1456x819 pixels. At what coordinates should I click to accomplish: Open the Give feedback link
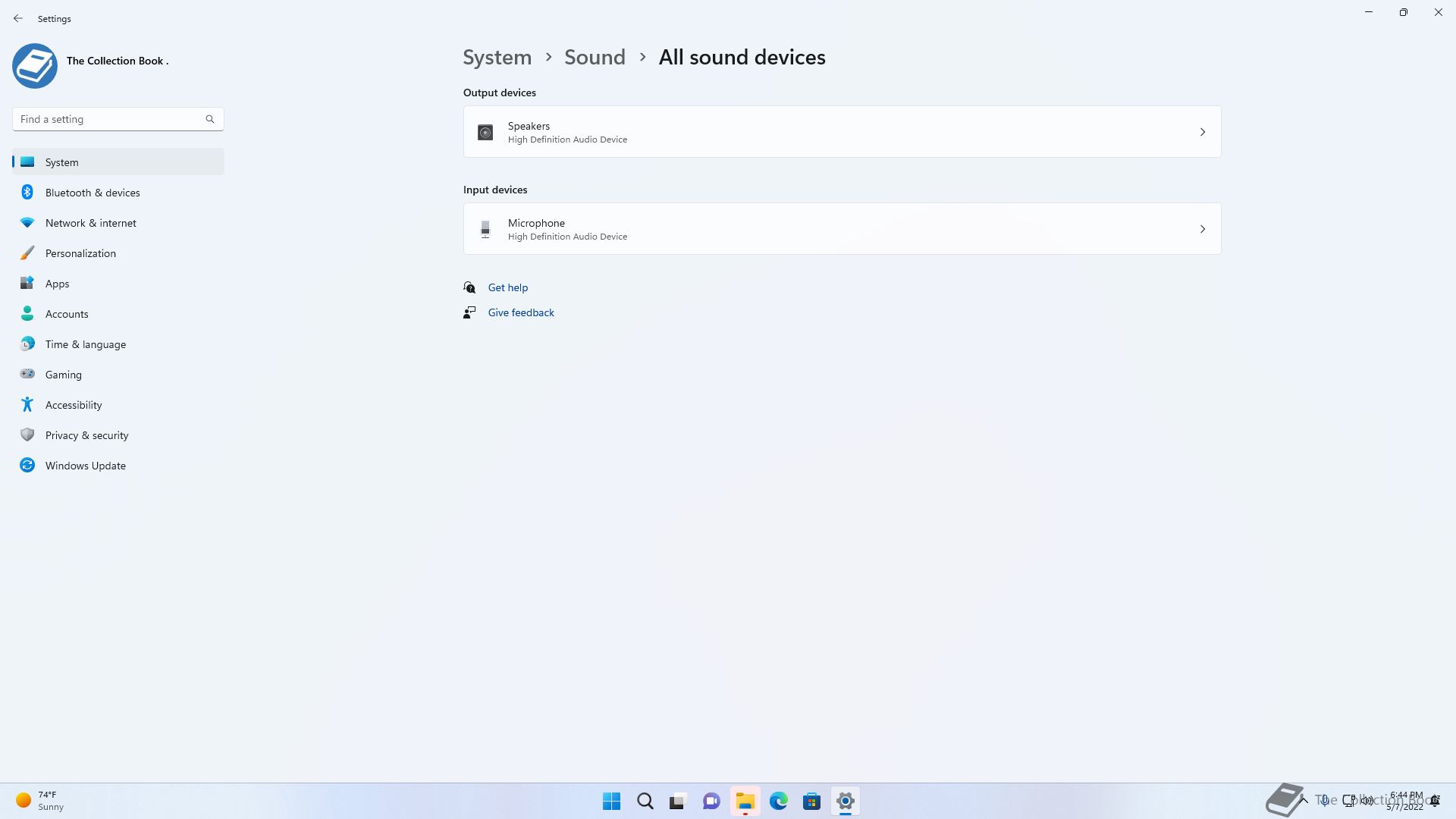(520, 312)
